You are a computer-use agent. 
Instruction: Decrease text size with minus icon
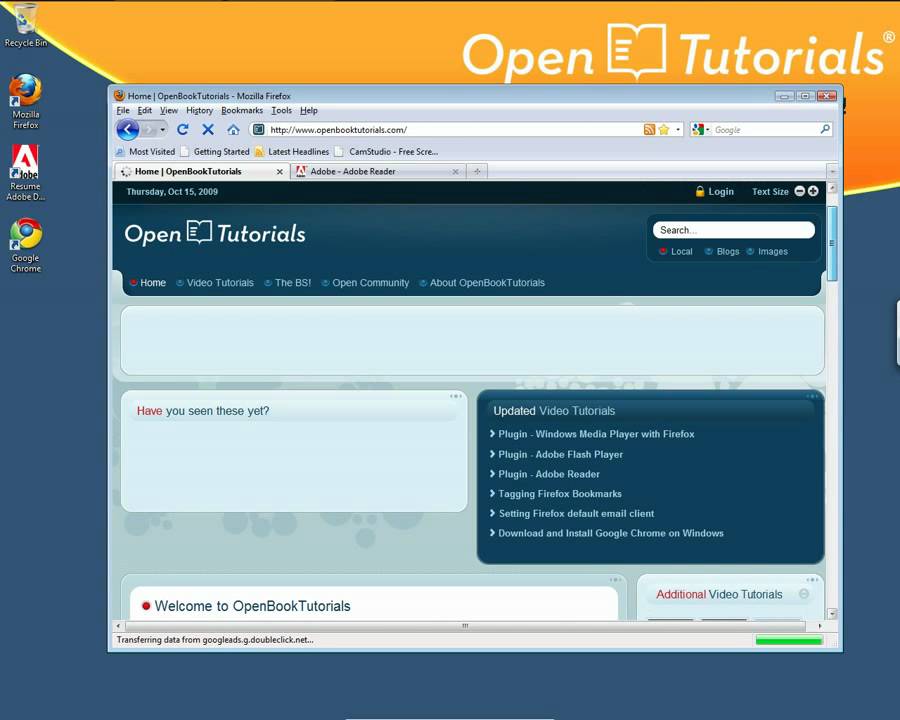click(x=800, y=191)
